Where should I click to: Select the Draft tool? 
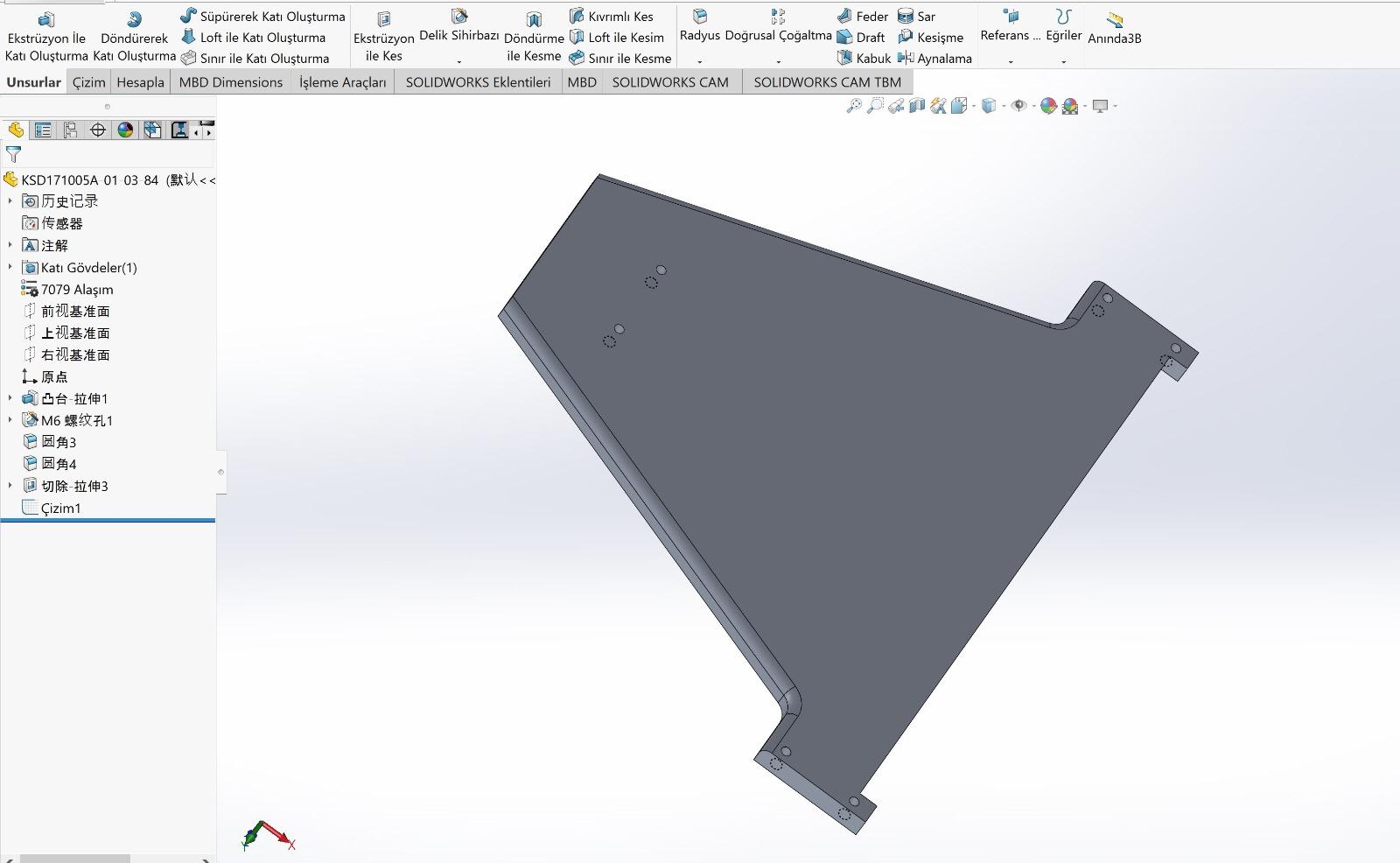[860, 37]
